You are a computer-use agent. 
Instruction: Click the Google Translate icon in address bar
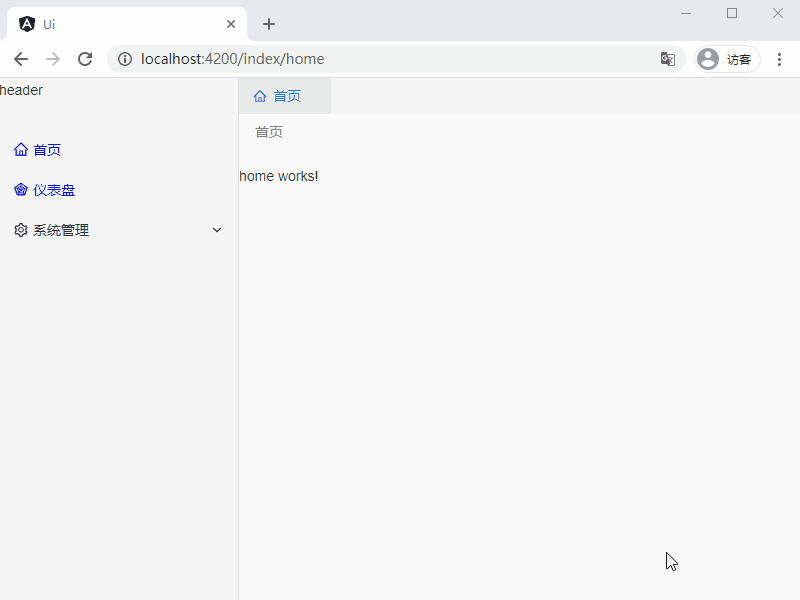point(668,59)
